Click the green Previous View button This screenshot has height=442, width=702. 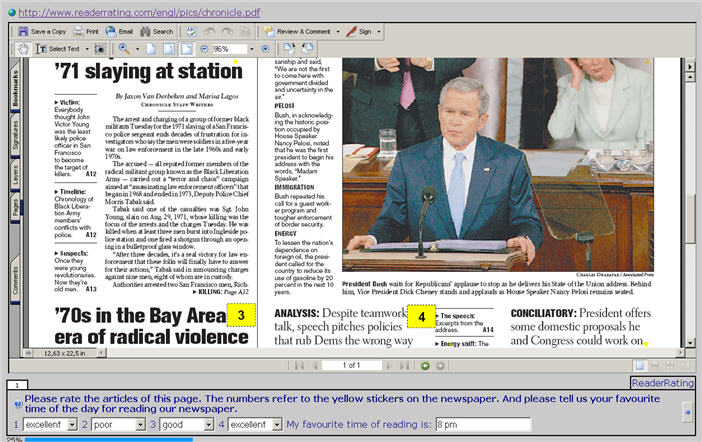pos(425,366)
